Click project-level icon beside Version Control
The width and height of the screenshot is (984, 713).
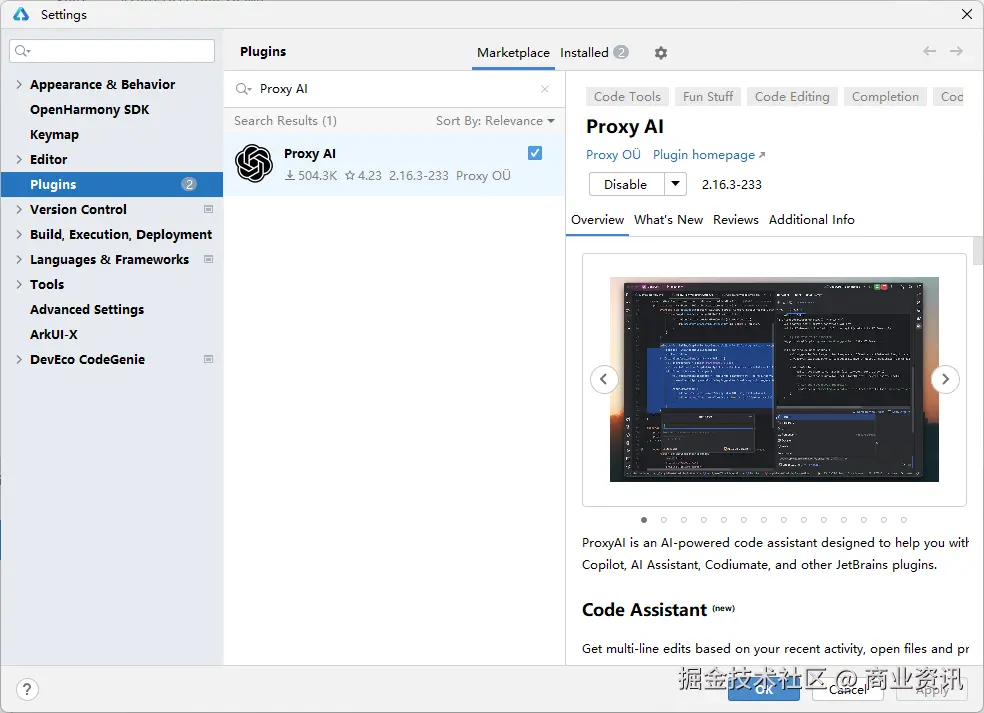click(x=208, y=209)
